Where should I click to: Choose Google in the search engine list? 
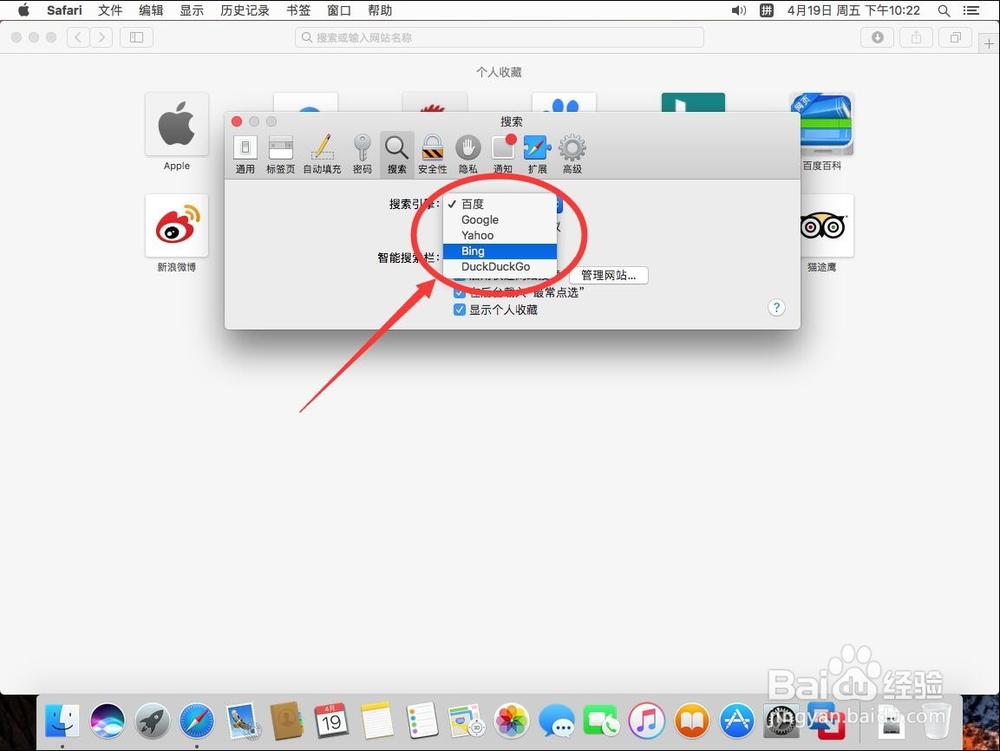(500, 220)
